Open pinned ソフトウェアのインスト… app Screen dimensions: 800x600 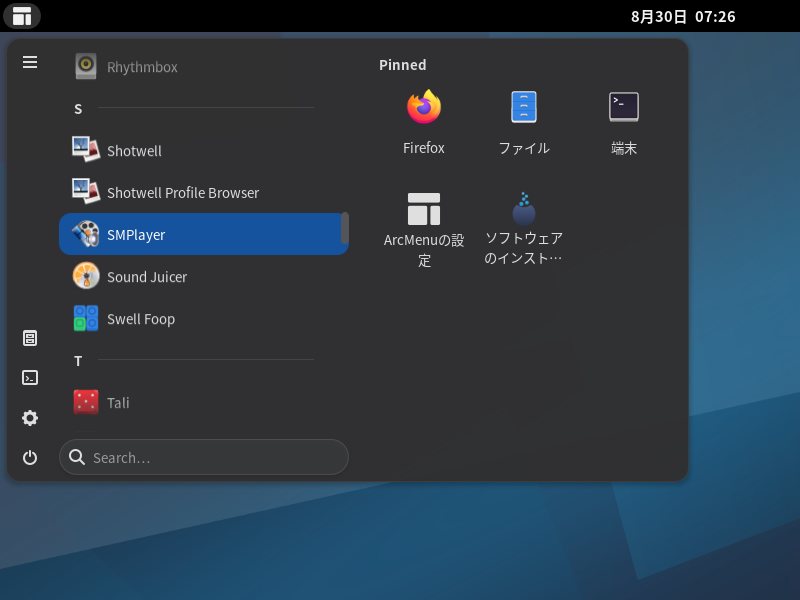tap(523, 230)
